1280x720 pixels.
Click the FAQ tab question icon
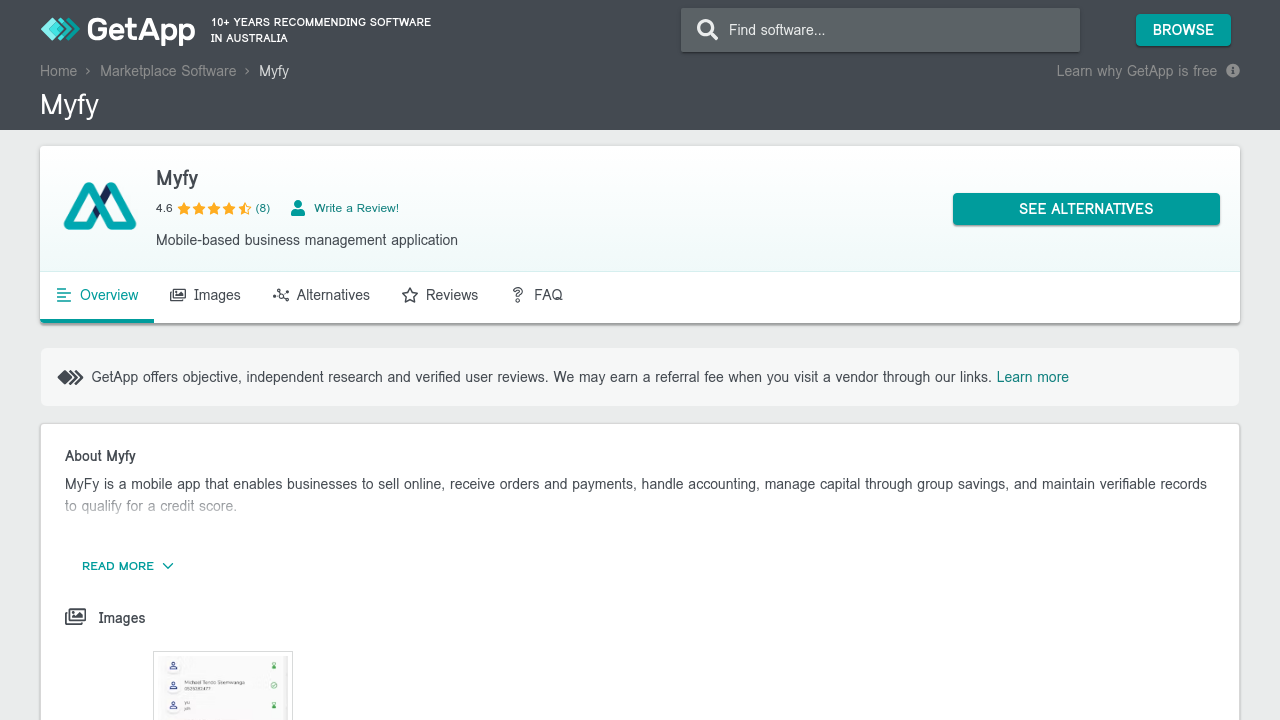518,295
